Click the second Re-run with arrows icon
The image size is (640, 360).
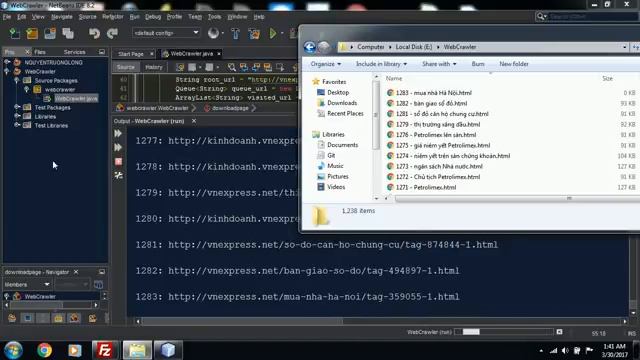point(118,147)
